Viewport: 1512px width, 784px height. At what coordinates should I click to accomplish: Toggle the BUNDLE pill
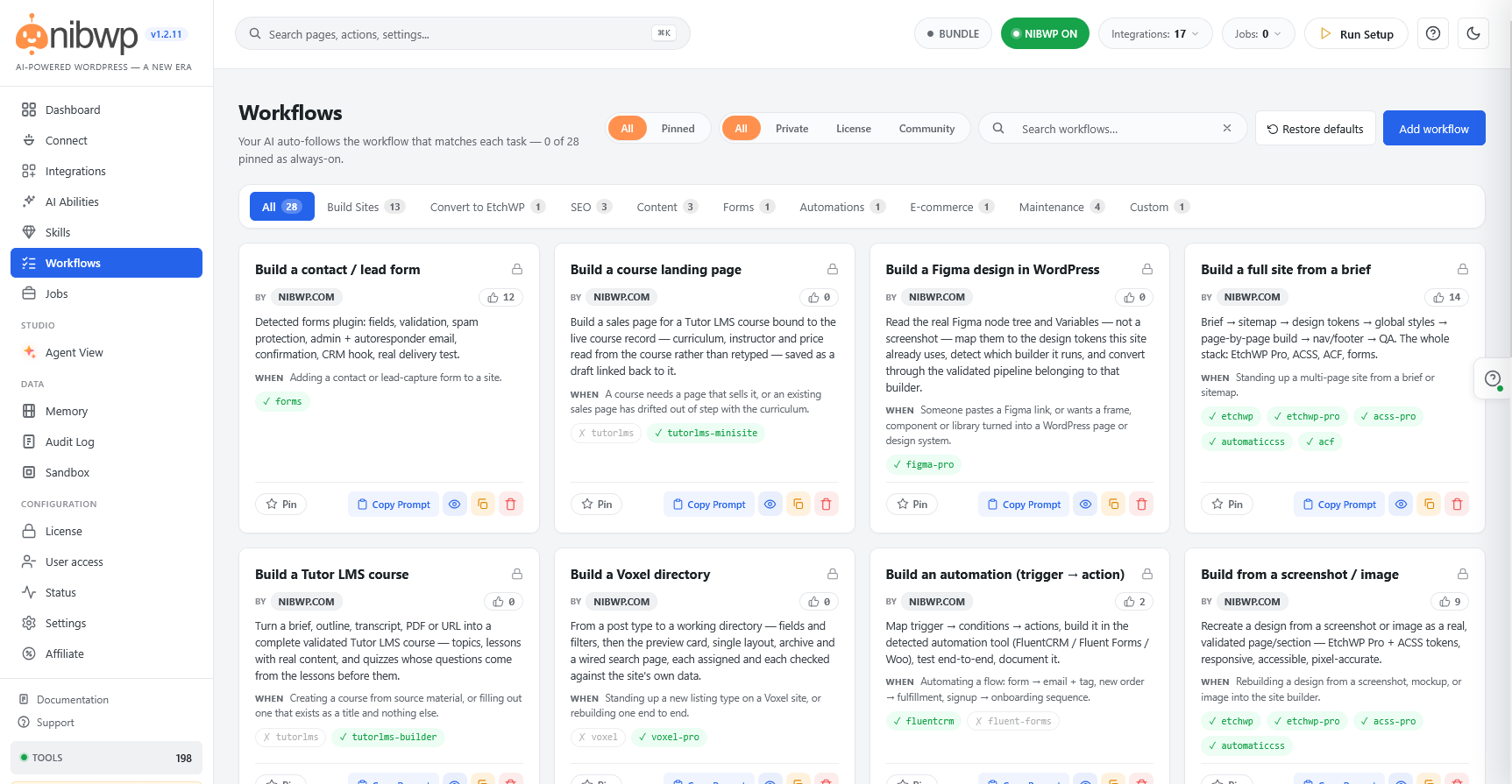tap(953, 33)
